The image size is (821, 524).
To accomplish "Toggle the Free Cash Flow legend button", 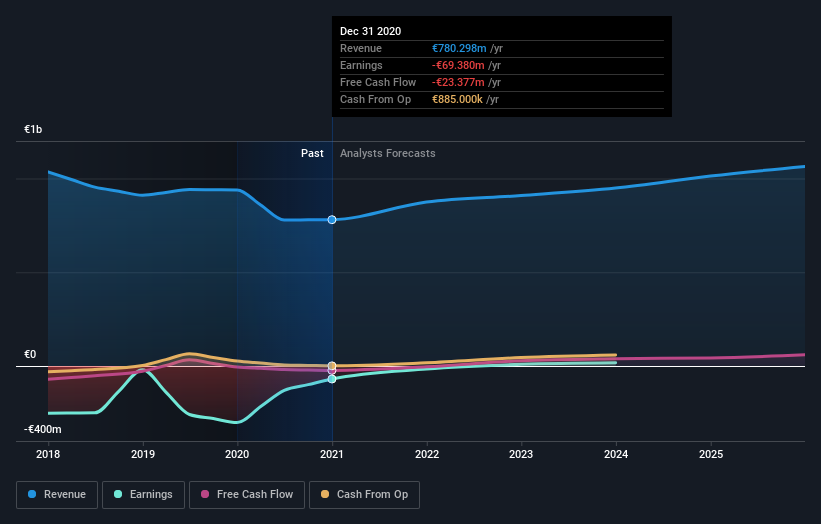I will pos(247,495).
